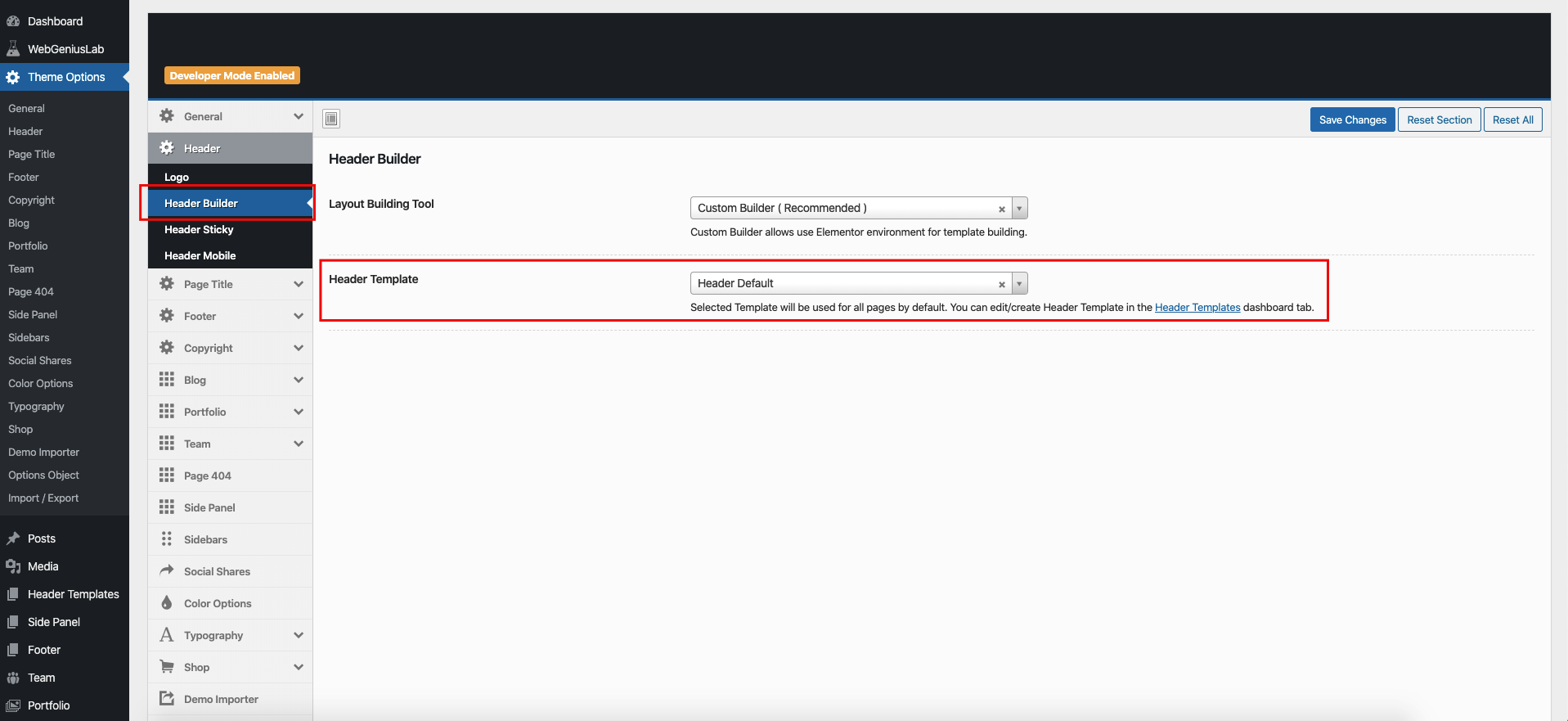Open Header in admin submenu

pos(25,131)
